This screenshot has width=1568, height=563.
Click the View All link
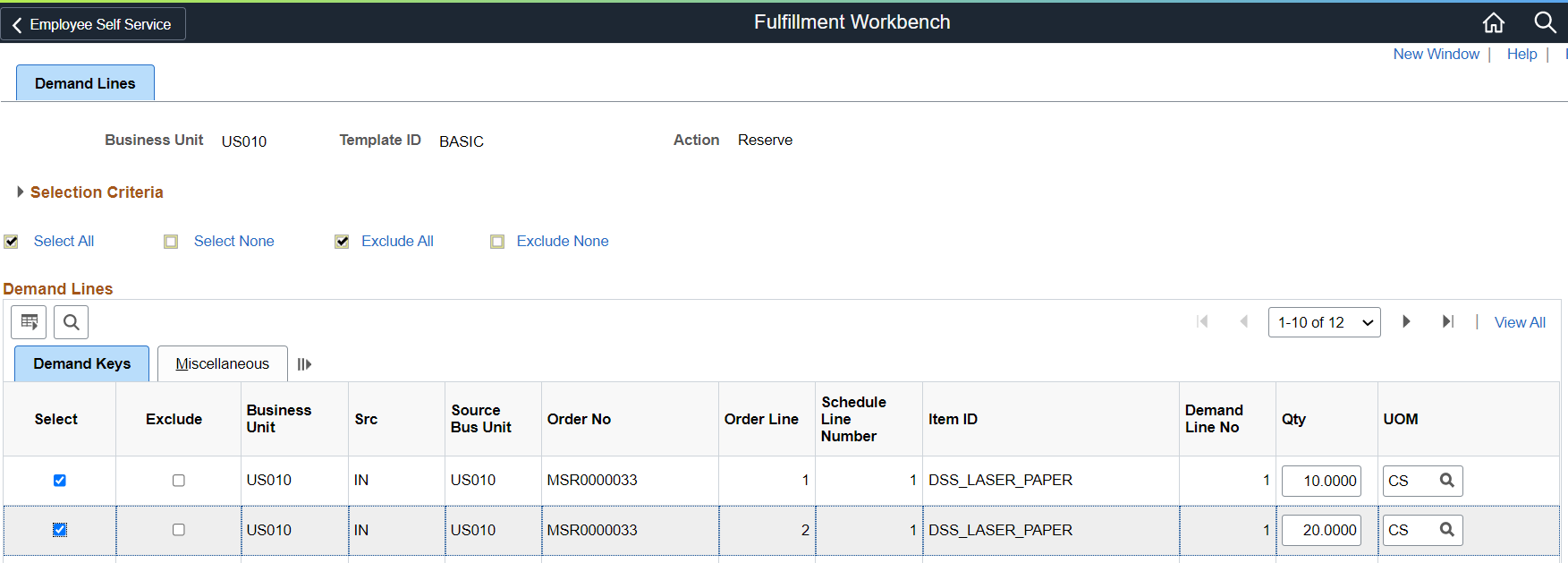click(x=1520, y=322)
